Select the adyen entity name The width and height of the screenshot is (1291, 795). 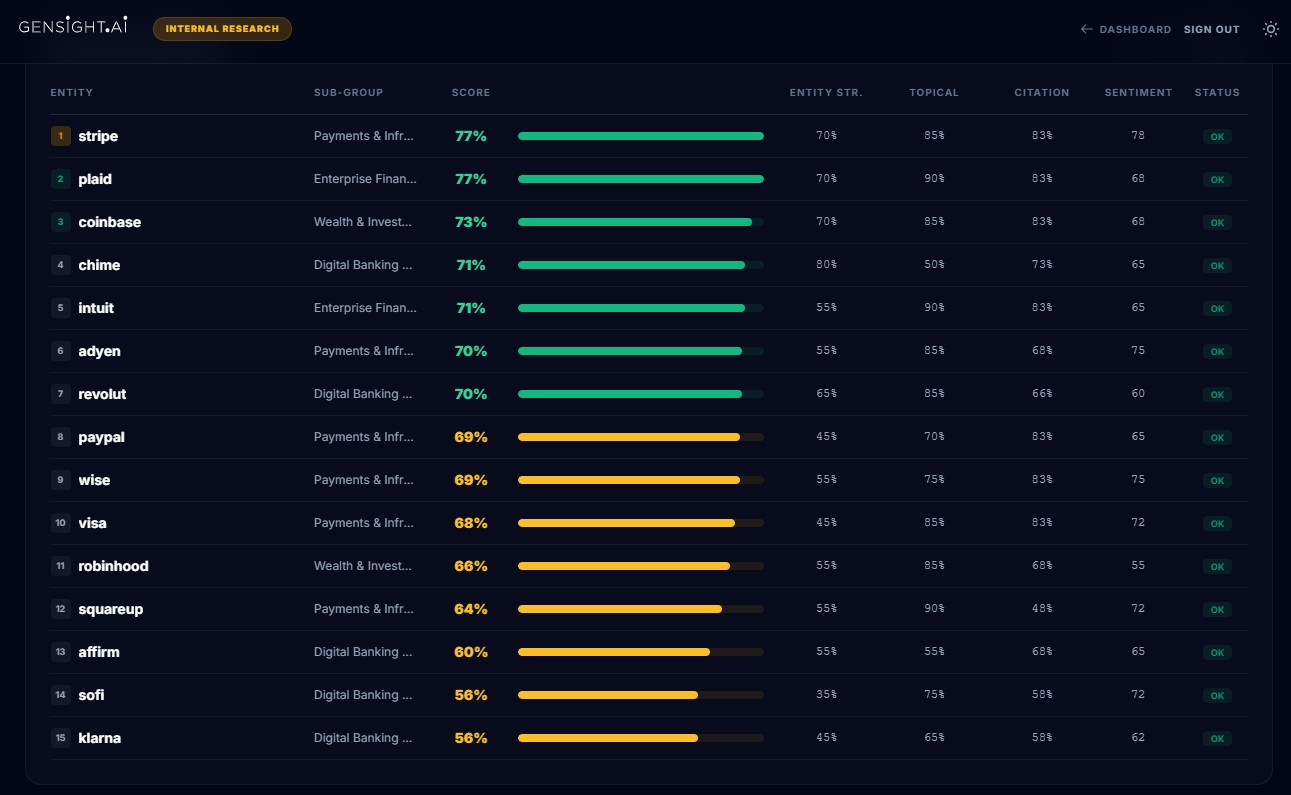pos(100,351)
